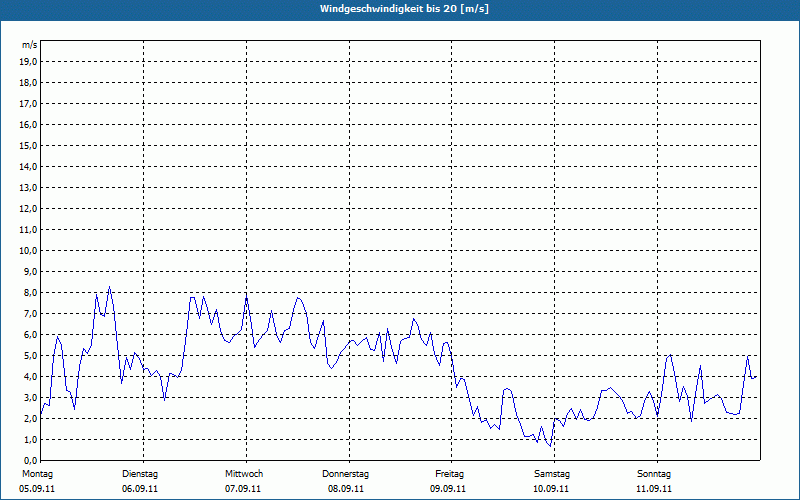This screenshot has height=500, width=800.
Task: Click the chart title 'Windgeschwindigkeit bis 20 [m/s]'
Action: [404, 9]
